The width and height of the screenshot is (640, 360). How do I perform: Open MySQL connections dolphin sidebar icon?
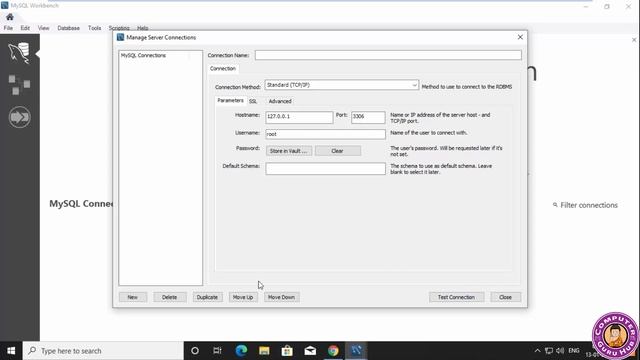point(19,53)
